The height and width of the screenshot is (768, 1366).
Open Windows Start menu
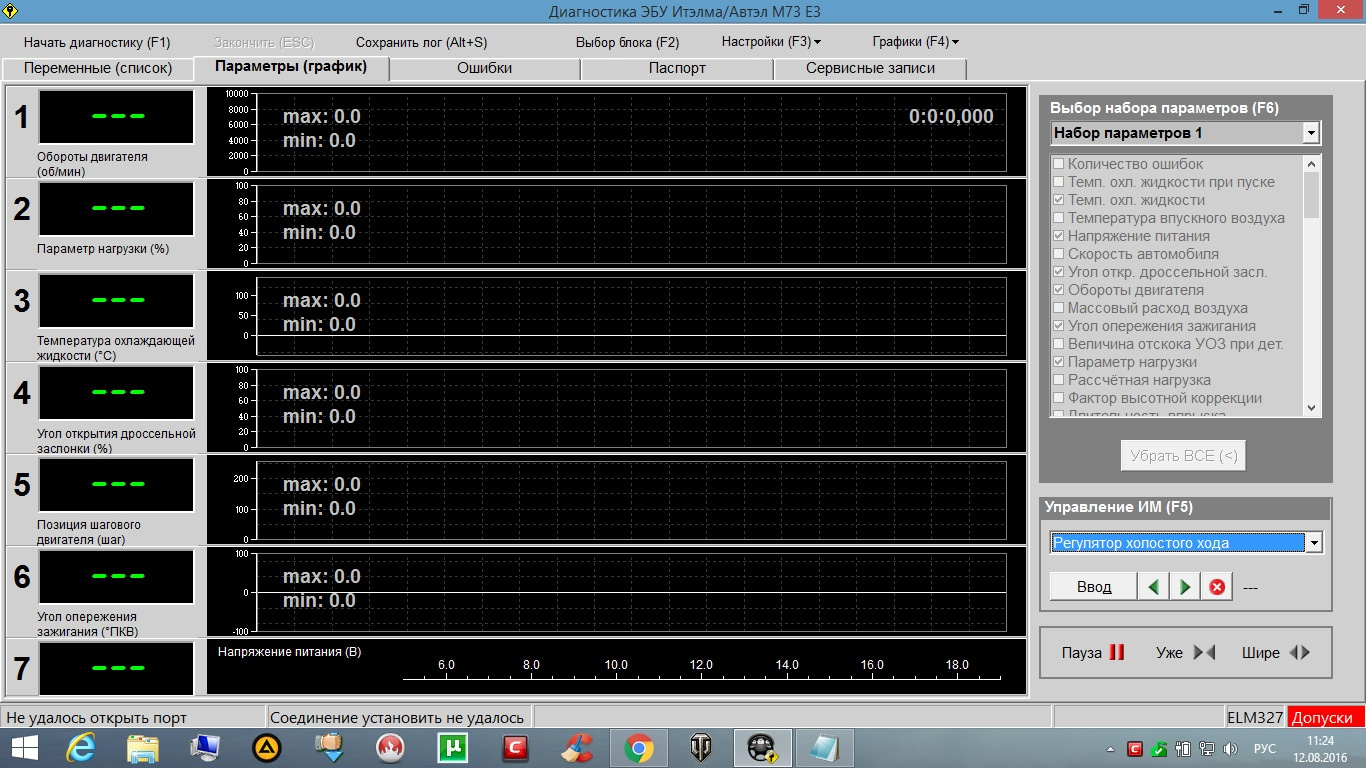click(x=24, y=747)
